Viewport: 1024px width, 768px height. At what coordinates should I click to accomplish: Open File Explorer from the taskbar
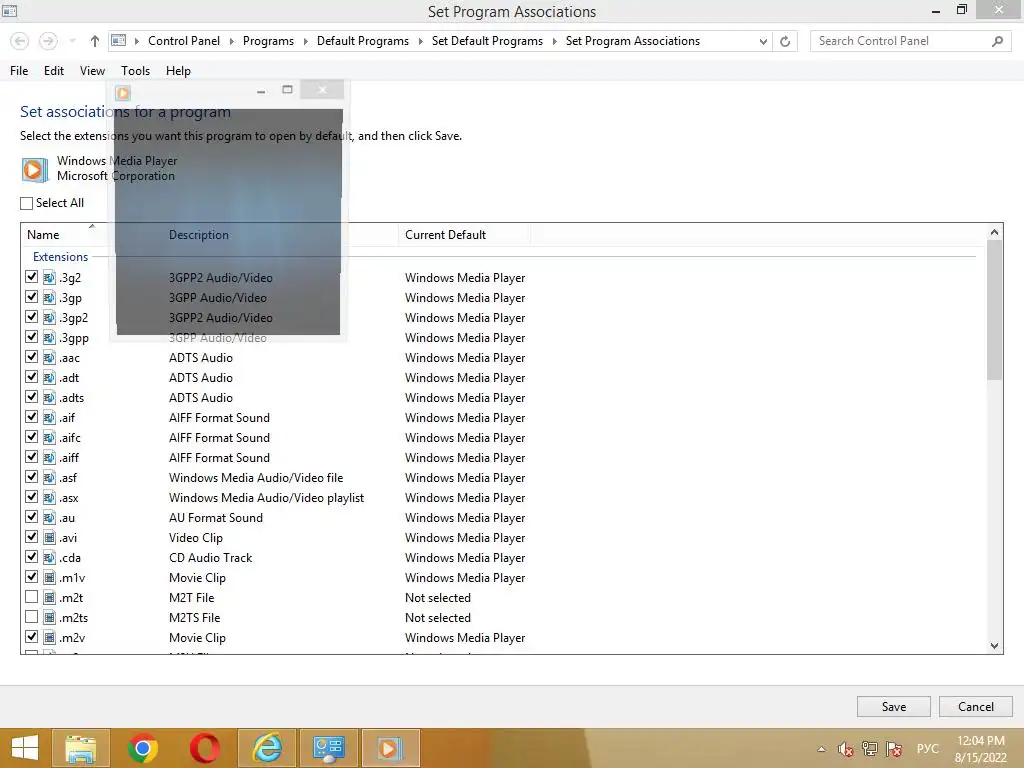click(81, 748)
